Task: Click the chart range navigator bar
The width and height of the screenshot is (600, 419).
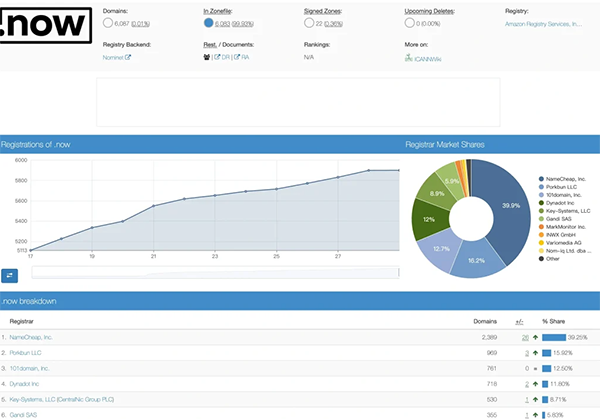Action: point(215,272)
